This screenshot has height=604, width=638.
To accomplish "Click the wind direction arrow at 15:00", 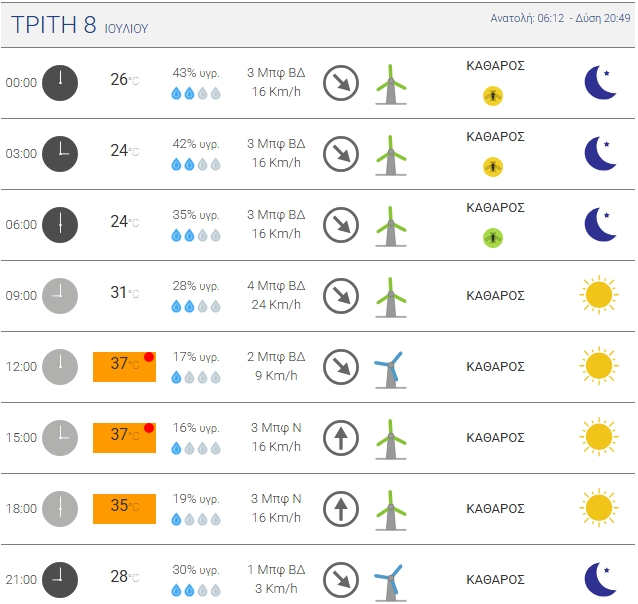I will 341,438.
